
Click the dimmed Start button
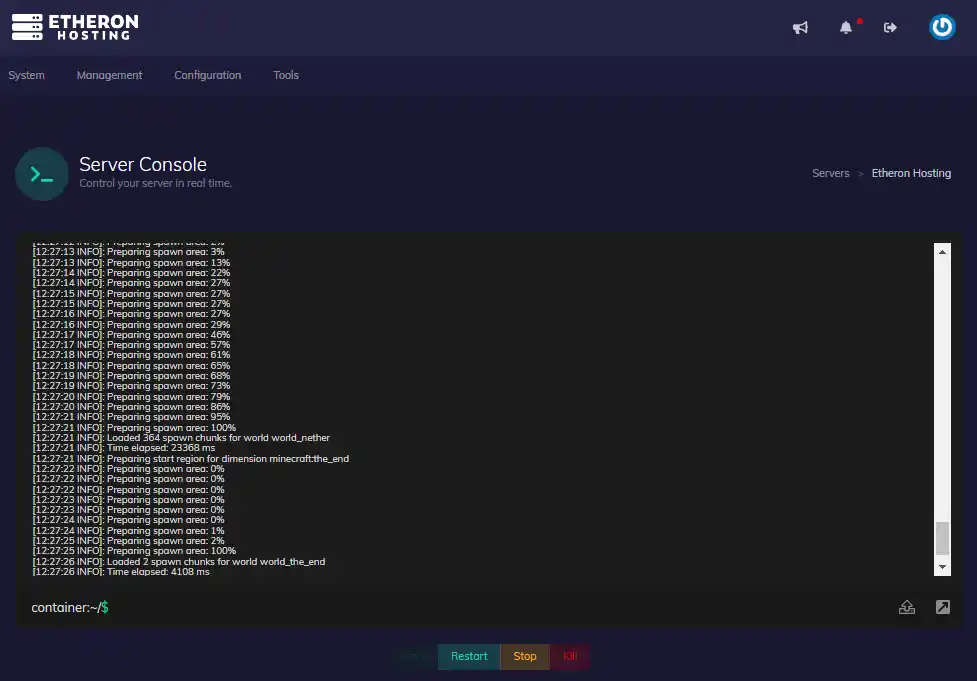[411, 656]
